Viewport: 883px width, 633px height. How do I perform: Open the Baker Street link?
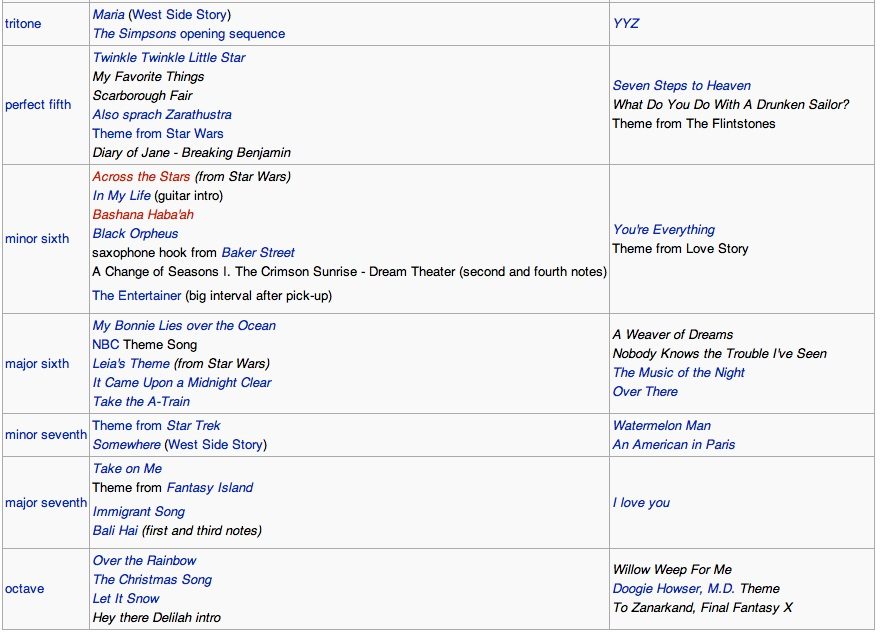click(258, 253)
